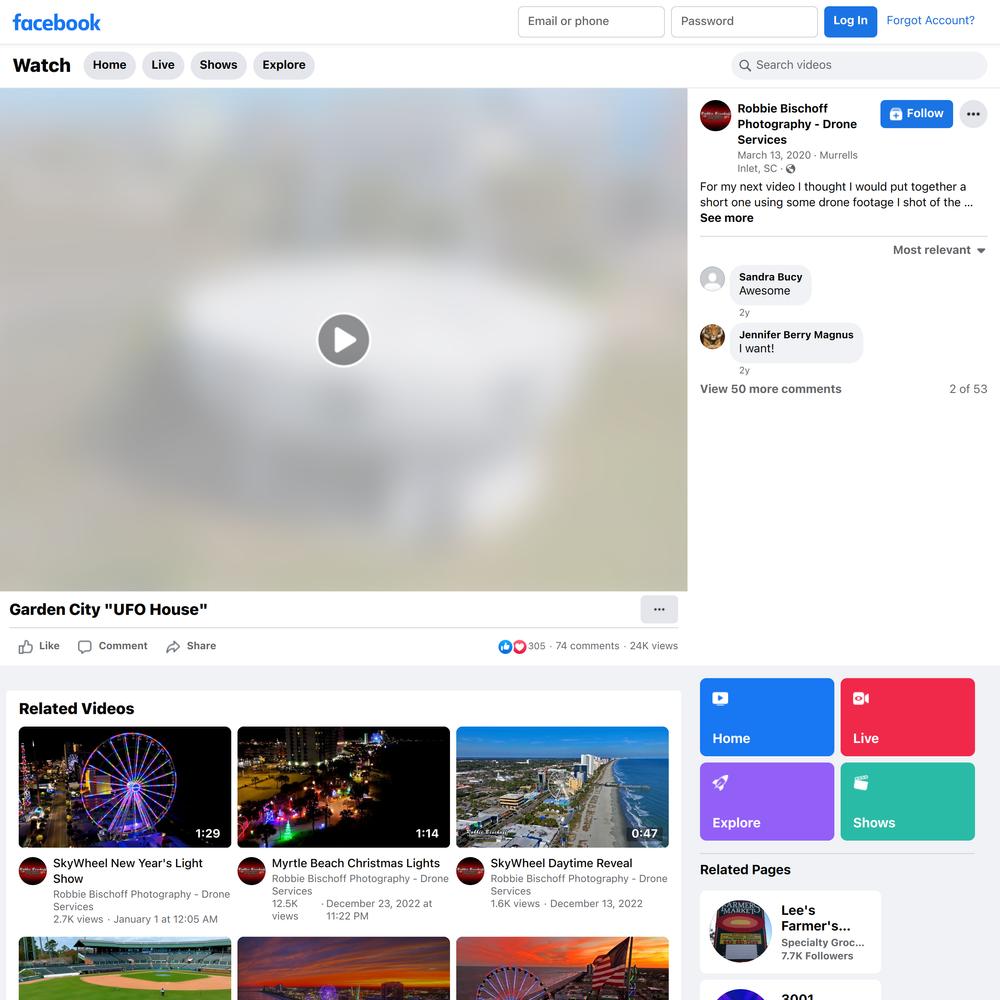Screen dimensions: 1000x1000
Task: Click the search magnifier icon
Action: click(x=744, y=65)
